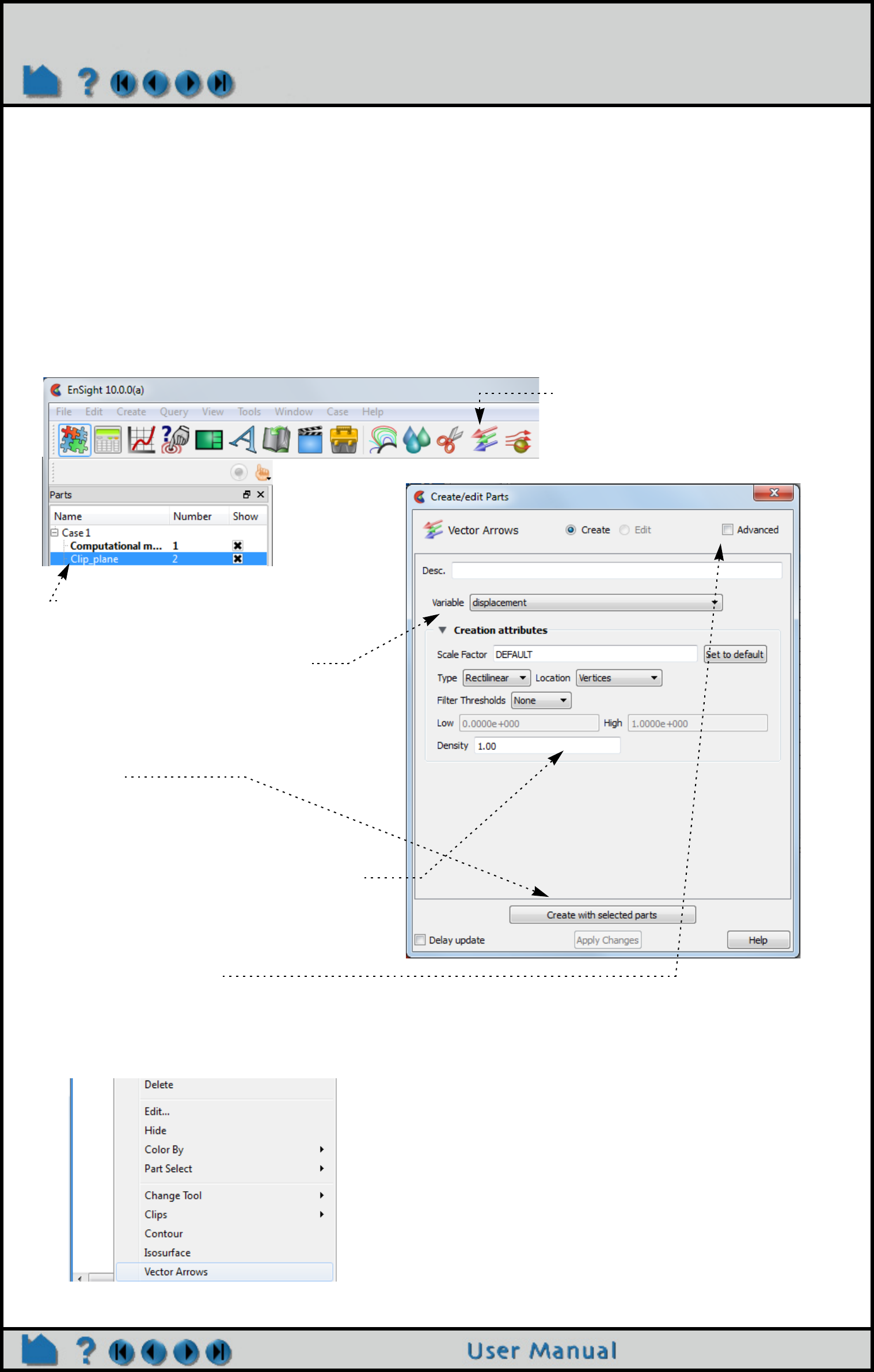
Task: Select the Isosurface water drops icon
Action: coord(417,440)
